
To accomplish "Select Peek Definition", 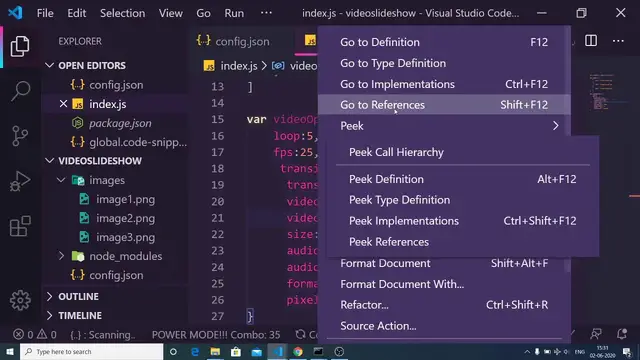I will point(463,179).
